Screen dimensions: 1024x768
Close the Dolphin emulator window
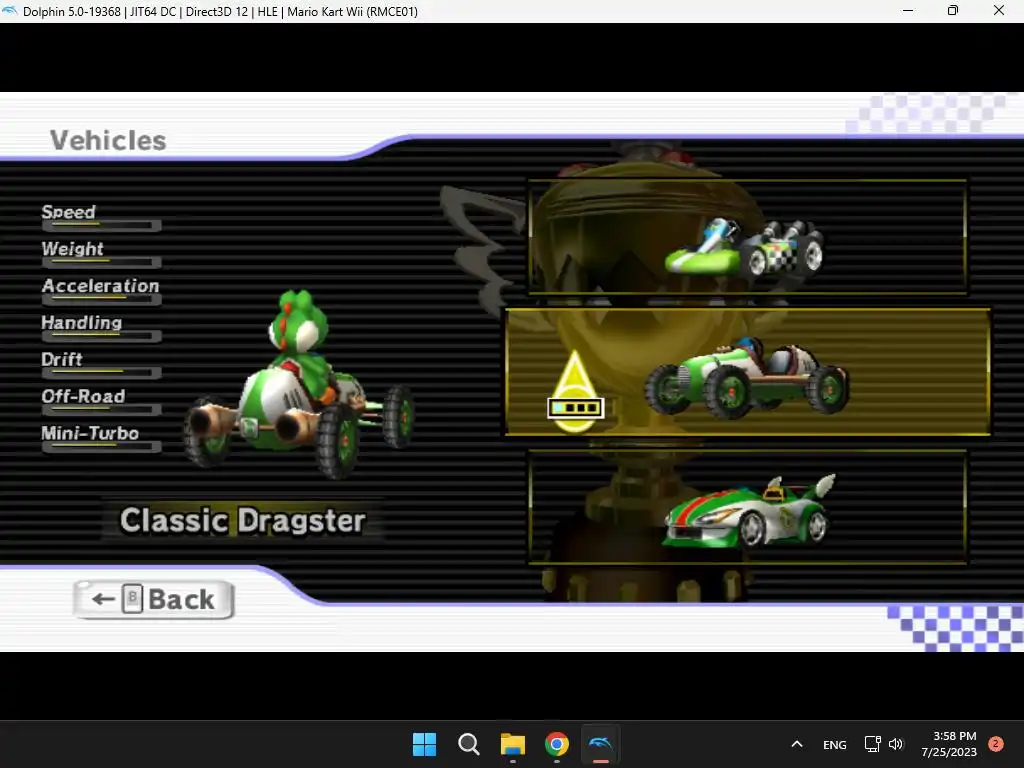click(999, 10)
